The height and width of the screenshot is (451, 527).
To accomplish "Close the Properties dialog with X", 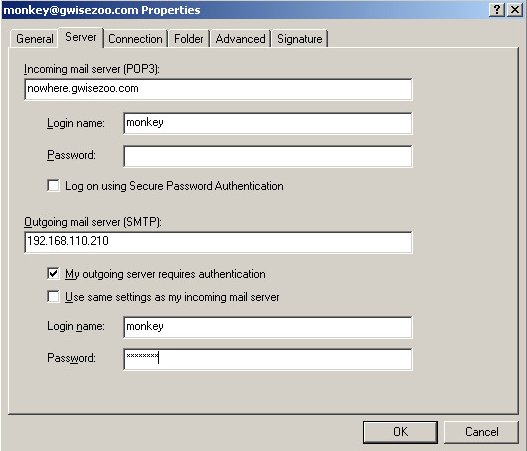I will click(x=515, y=9).
